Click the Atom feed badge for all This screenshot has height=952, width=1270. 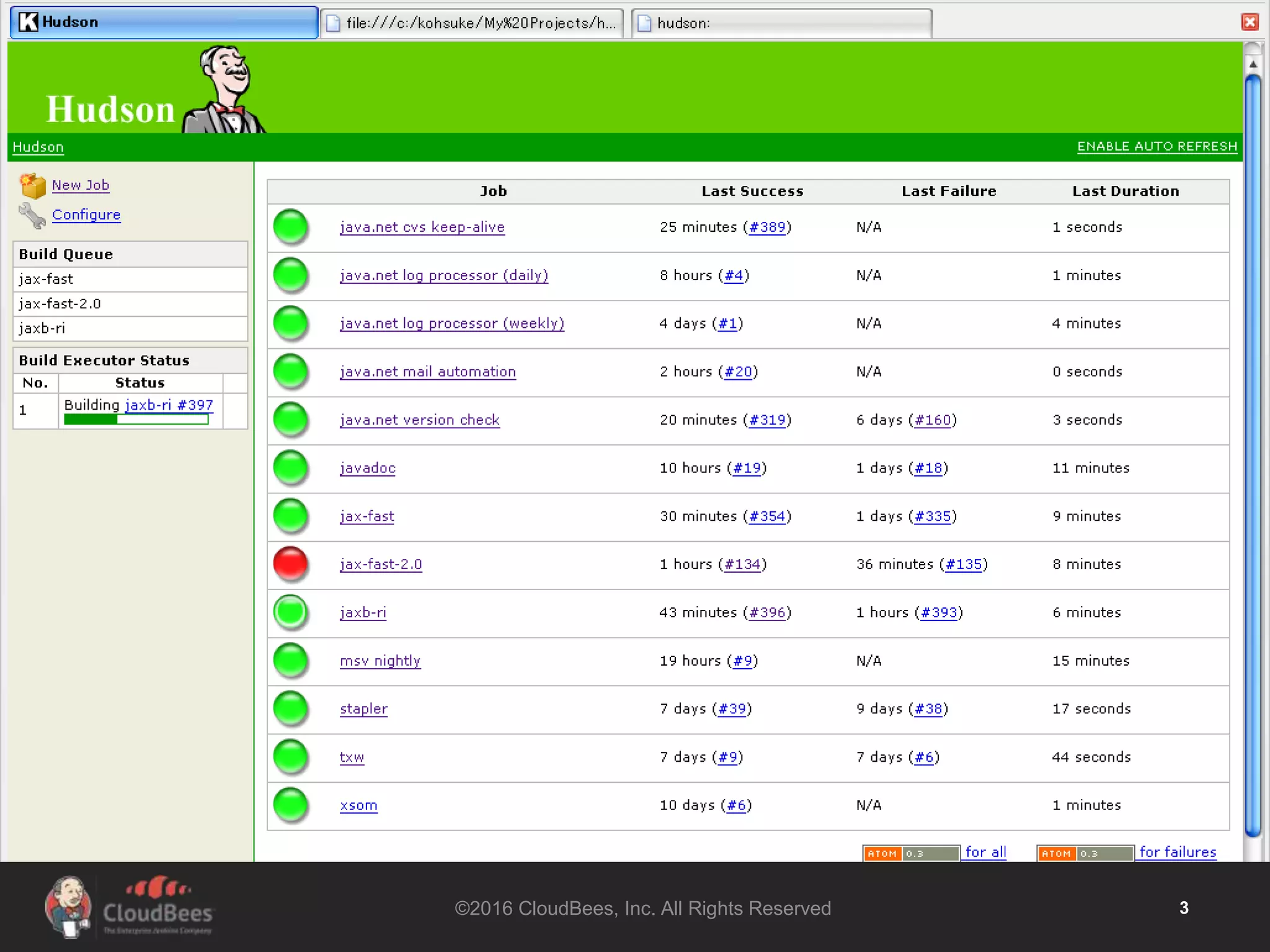[x=911, y=853]
